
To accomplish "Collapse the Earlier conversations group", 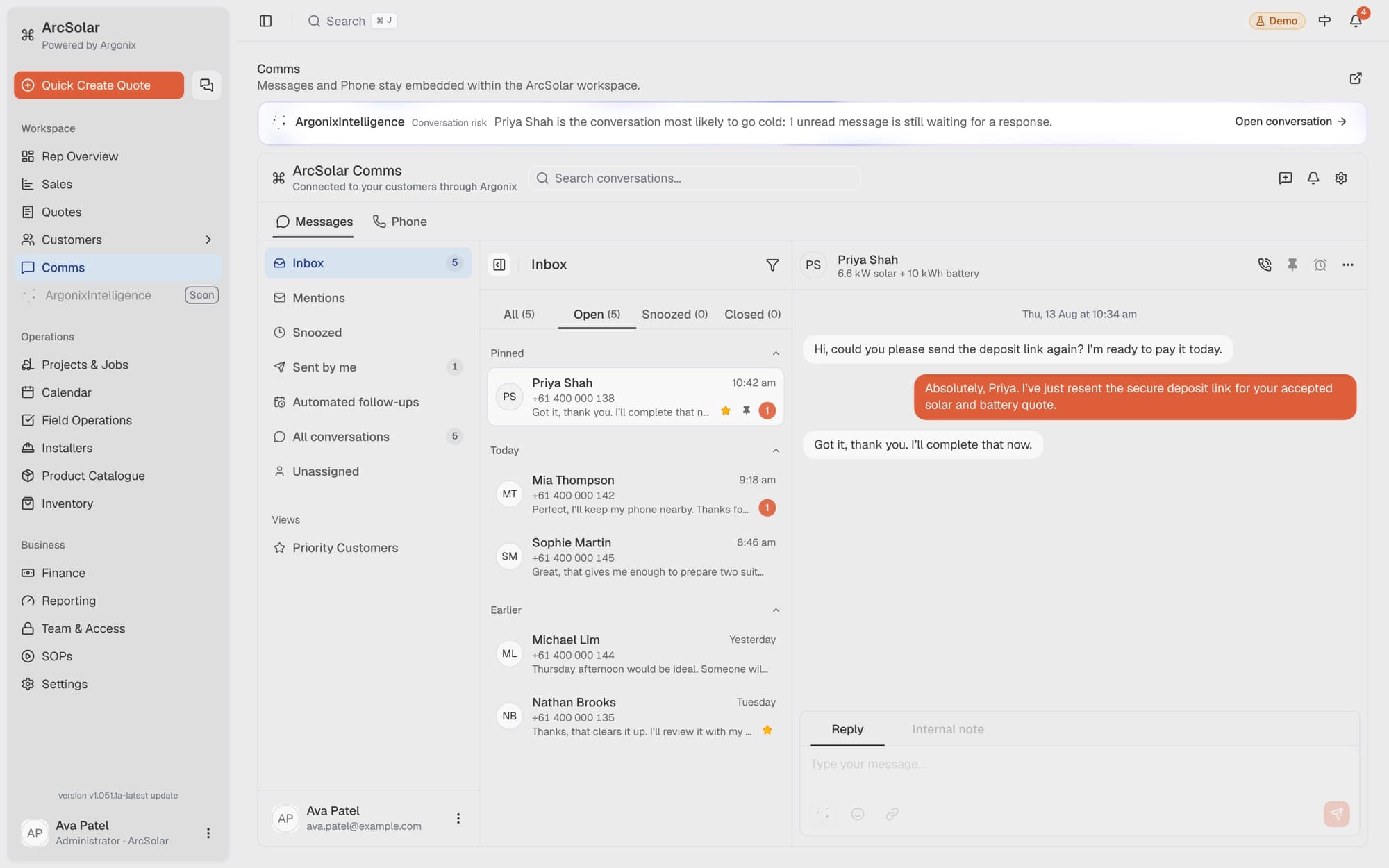I will [776, 610].
